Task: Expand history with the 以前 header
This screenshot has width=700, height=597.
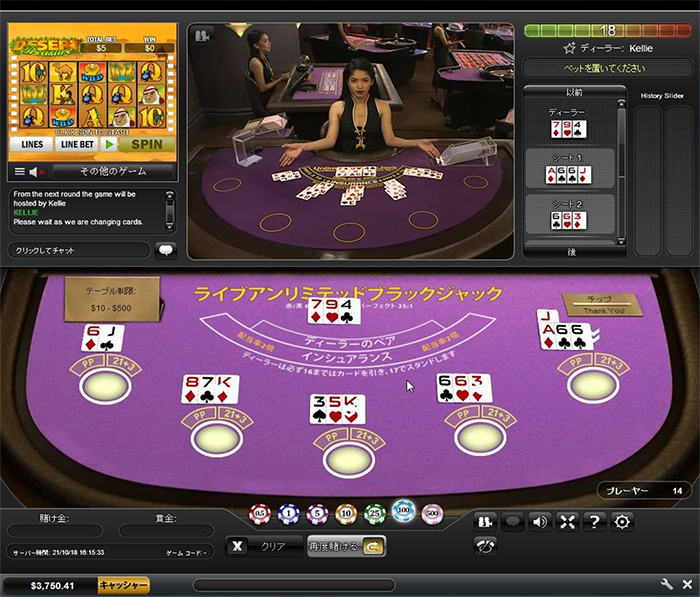Action: pos(570,93)
